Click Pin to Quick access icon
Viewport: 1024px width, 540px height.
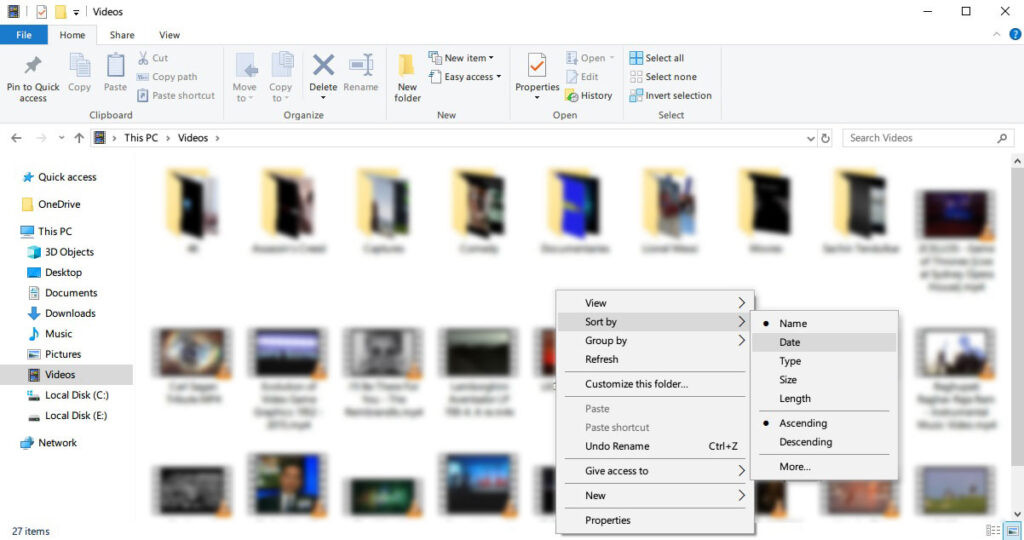(x=33, y=65)
